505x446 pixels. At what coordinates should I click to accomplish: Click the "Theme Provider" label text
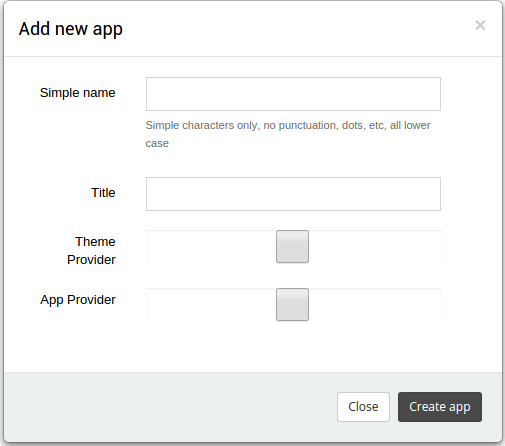click(91, 251)
